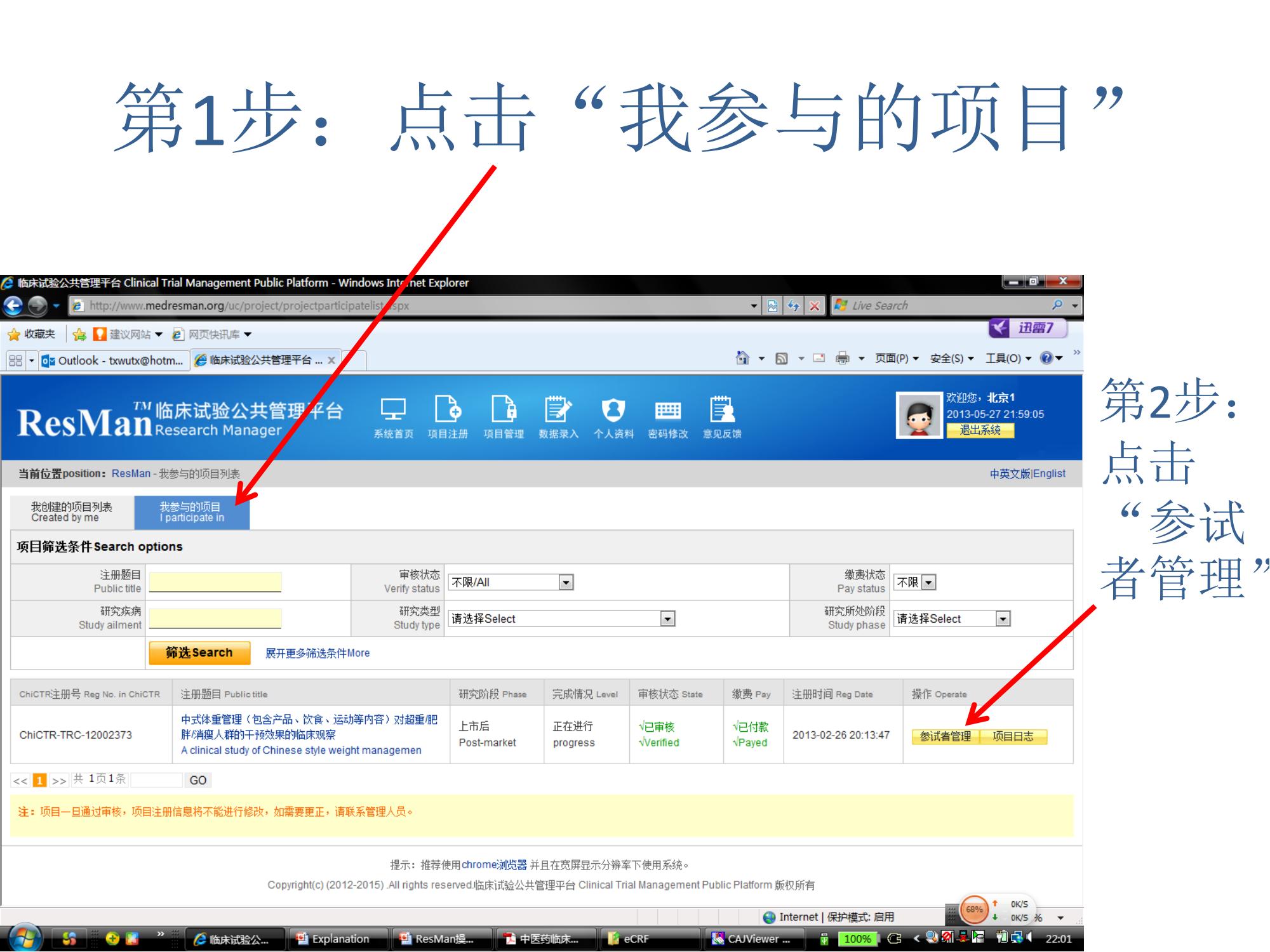The height and width of the screenshot is (952, 1270).
Task: Click the next page >> button
Action: [59, 781]
